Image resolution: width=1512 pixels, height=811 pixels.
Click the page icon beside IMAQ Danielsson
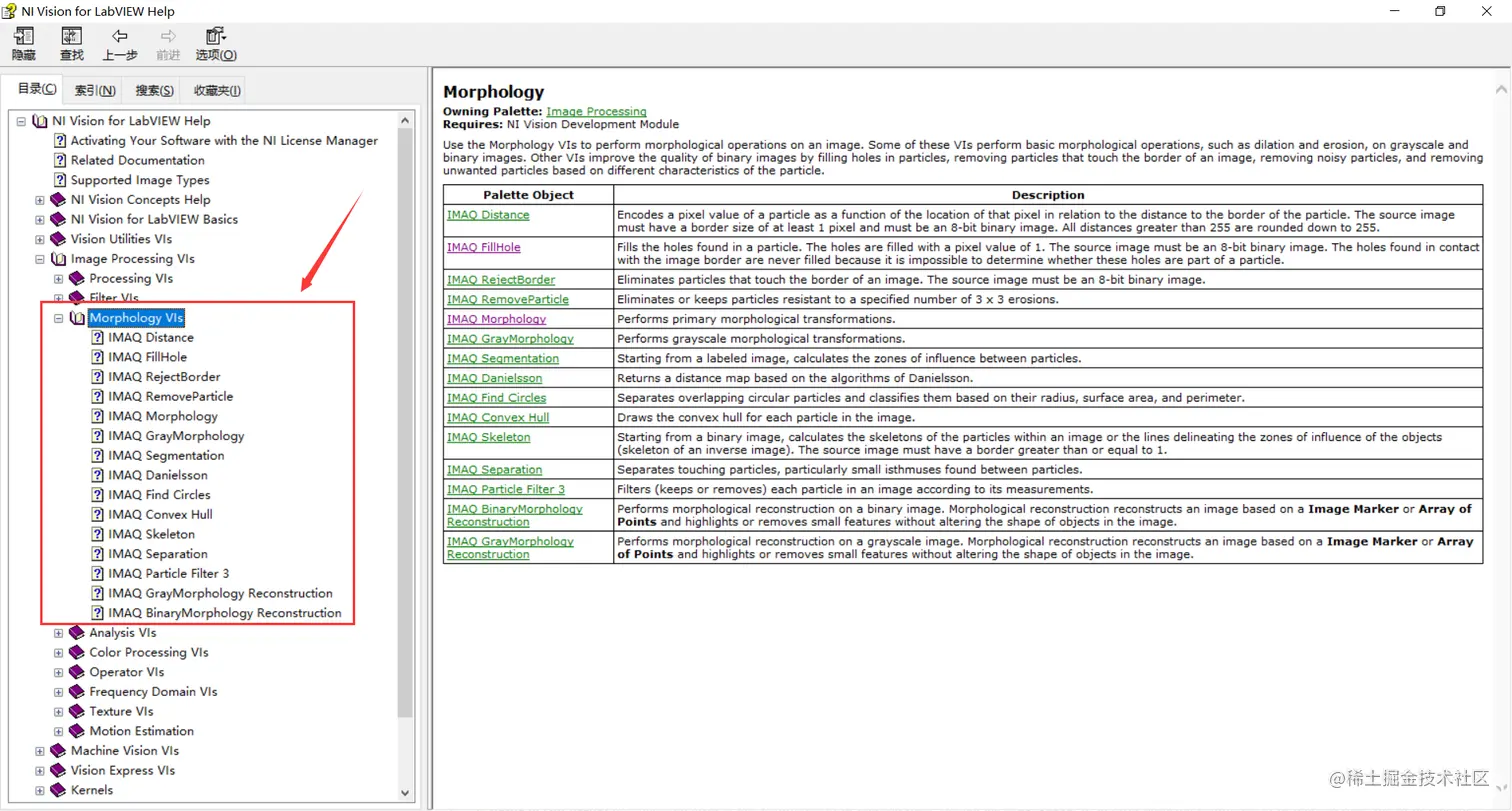tap(97, 475)
